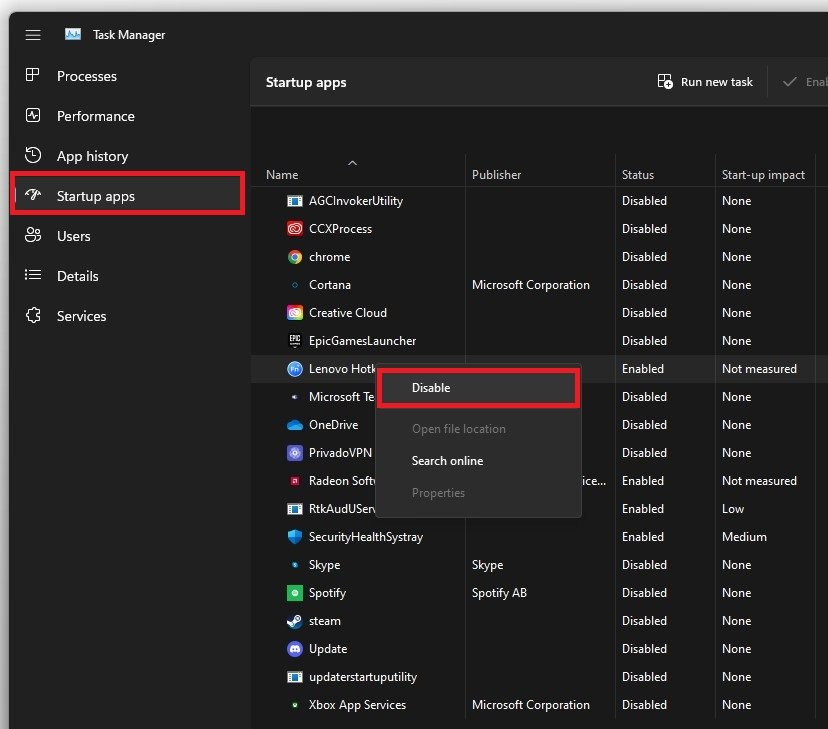Sort by Start-up impact column header
This screenshot has width=828, height=729.
point(763,175)
